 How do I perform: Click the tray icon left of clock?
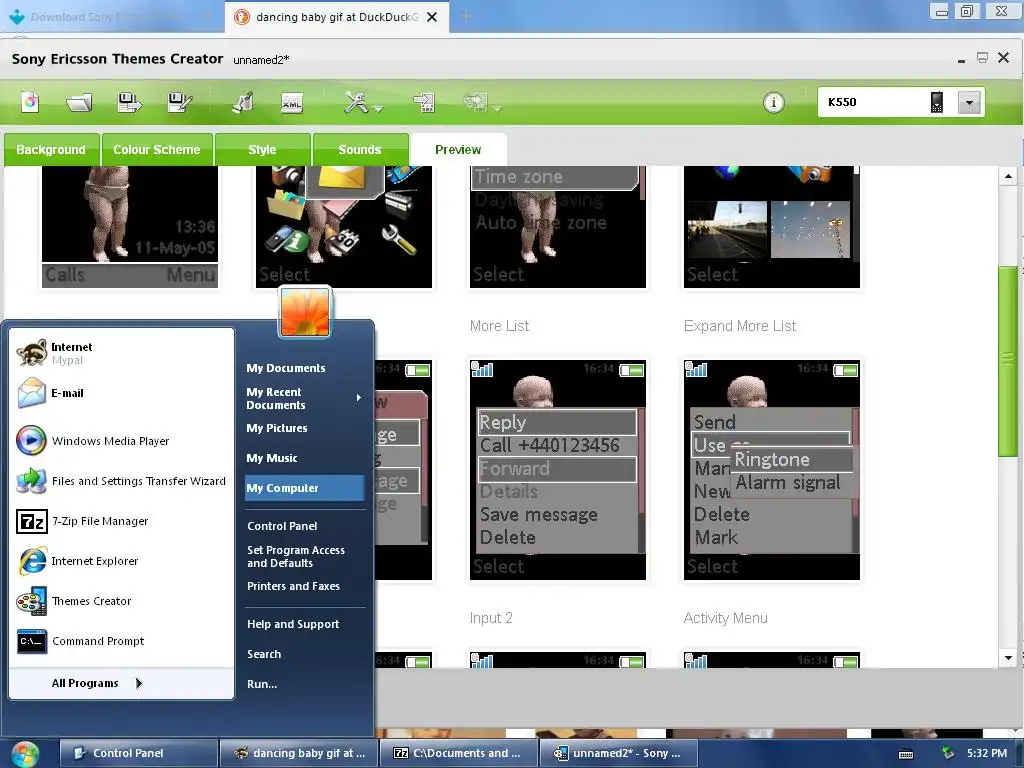[x=948, y=754]
